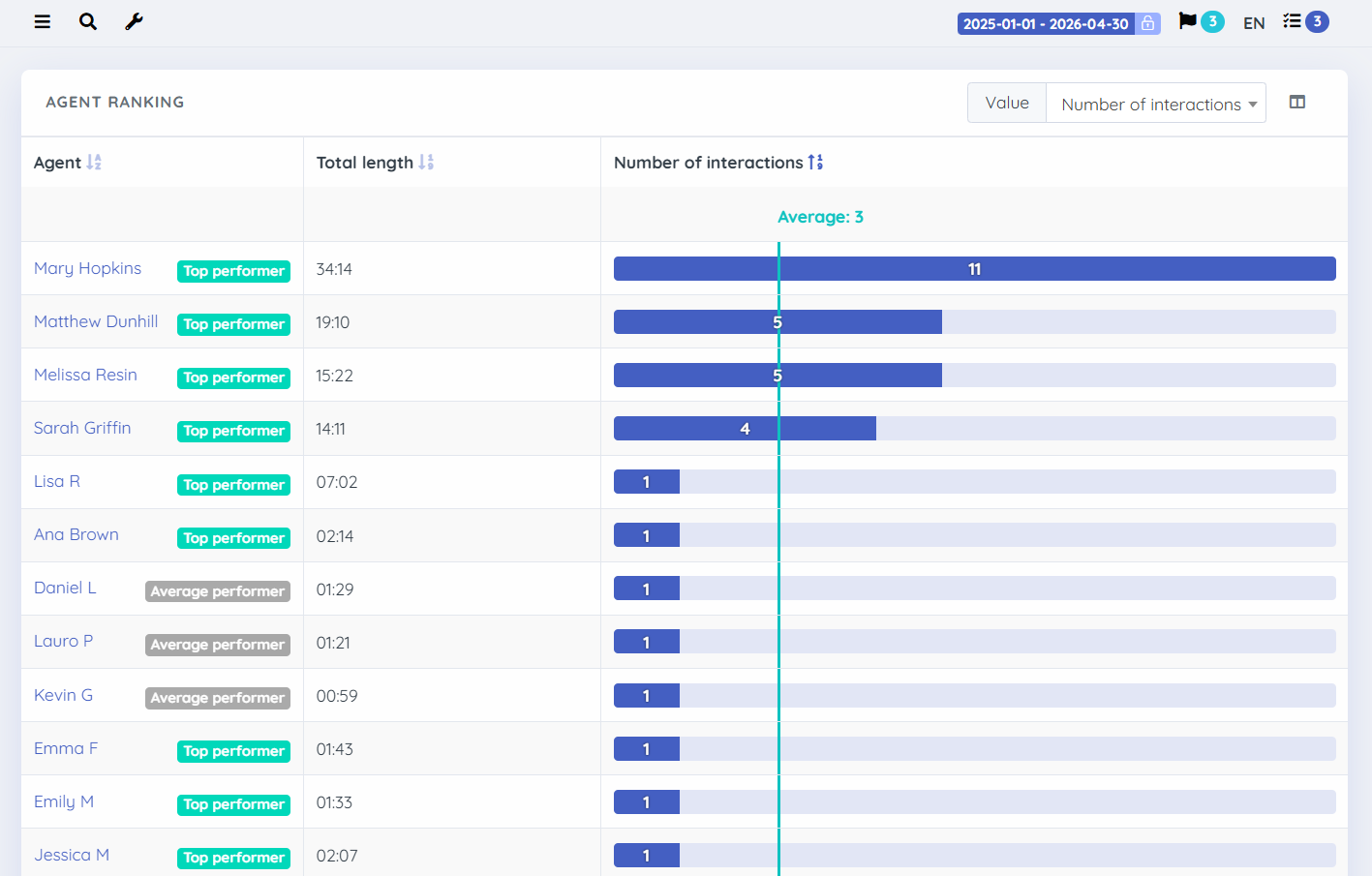Open Ana Brown agent profile

76,534
